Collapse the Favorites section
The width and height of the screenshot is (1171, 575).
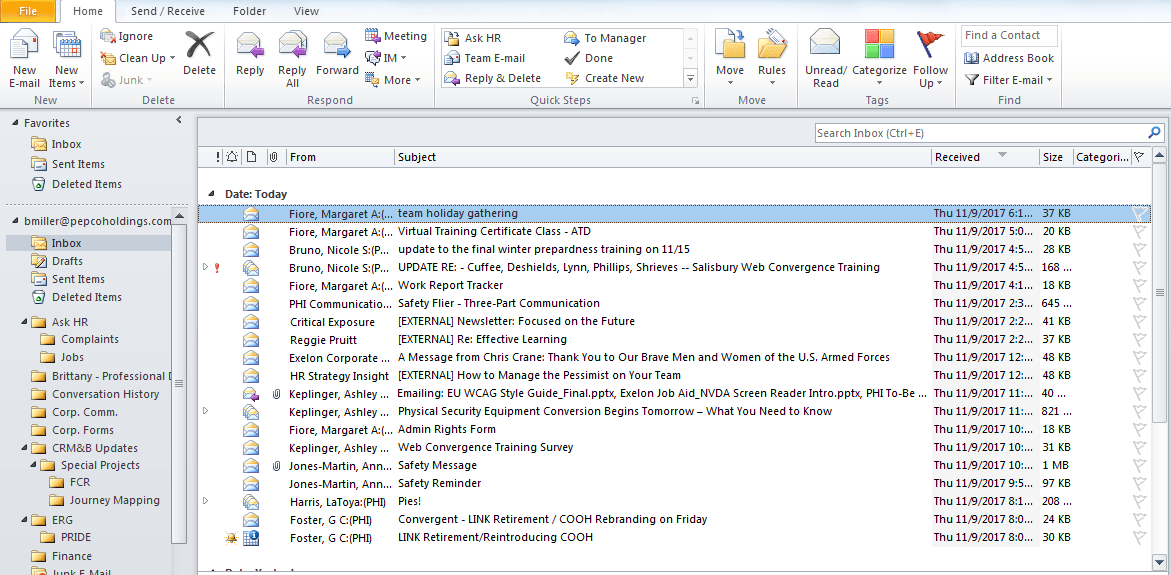click(x=16, y=123)
